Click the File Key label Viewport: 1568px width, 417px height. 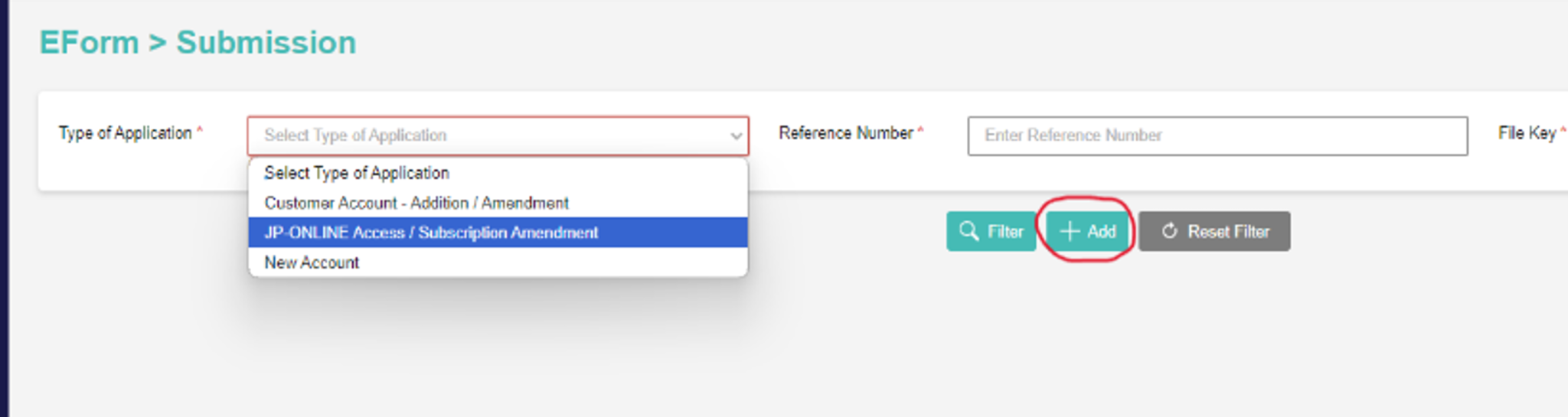tap(1527, 133)
